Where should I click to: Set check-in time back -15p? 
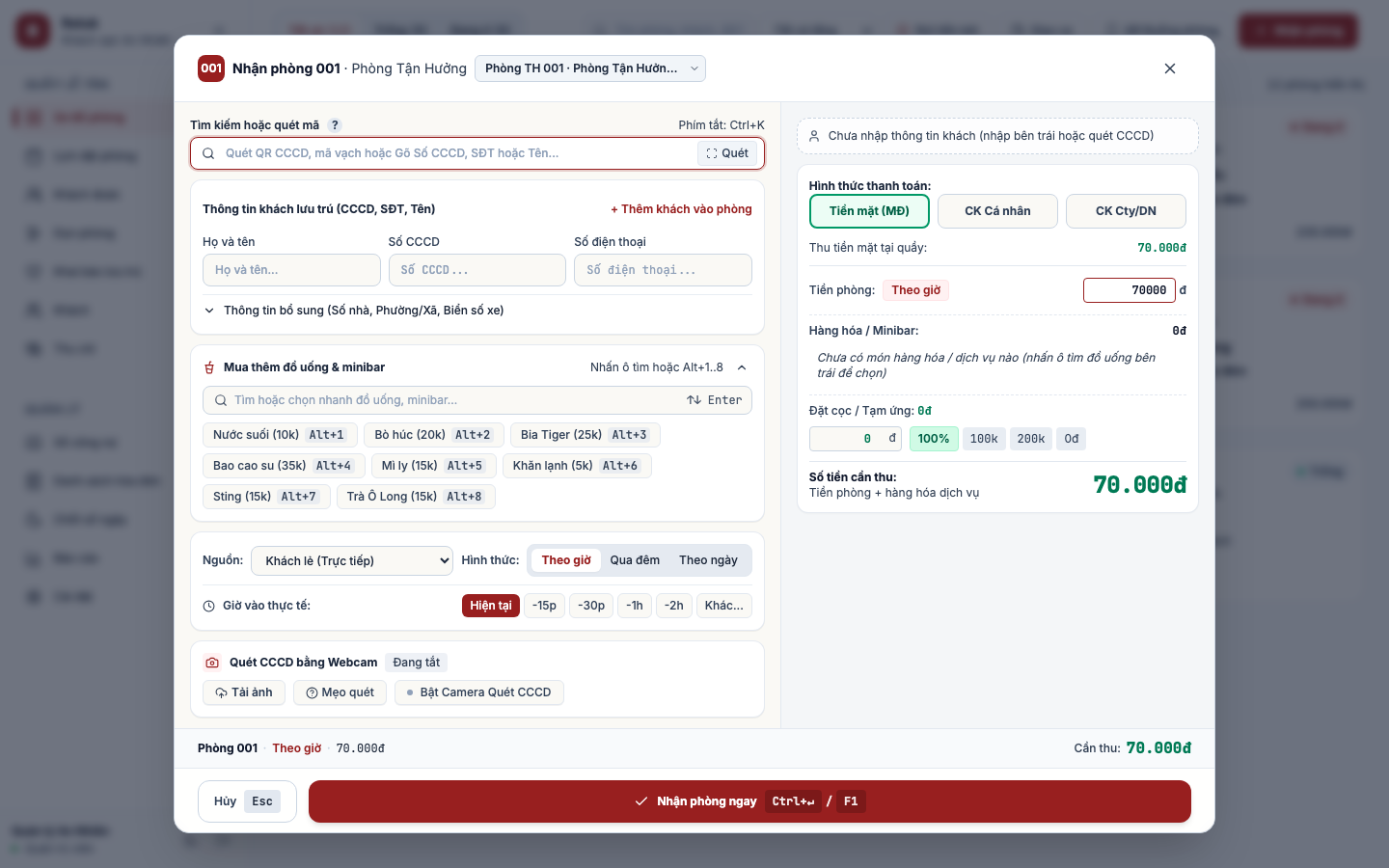click(544, 606)
